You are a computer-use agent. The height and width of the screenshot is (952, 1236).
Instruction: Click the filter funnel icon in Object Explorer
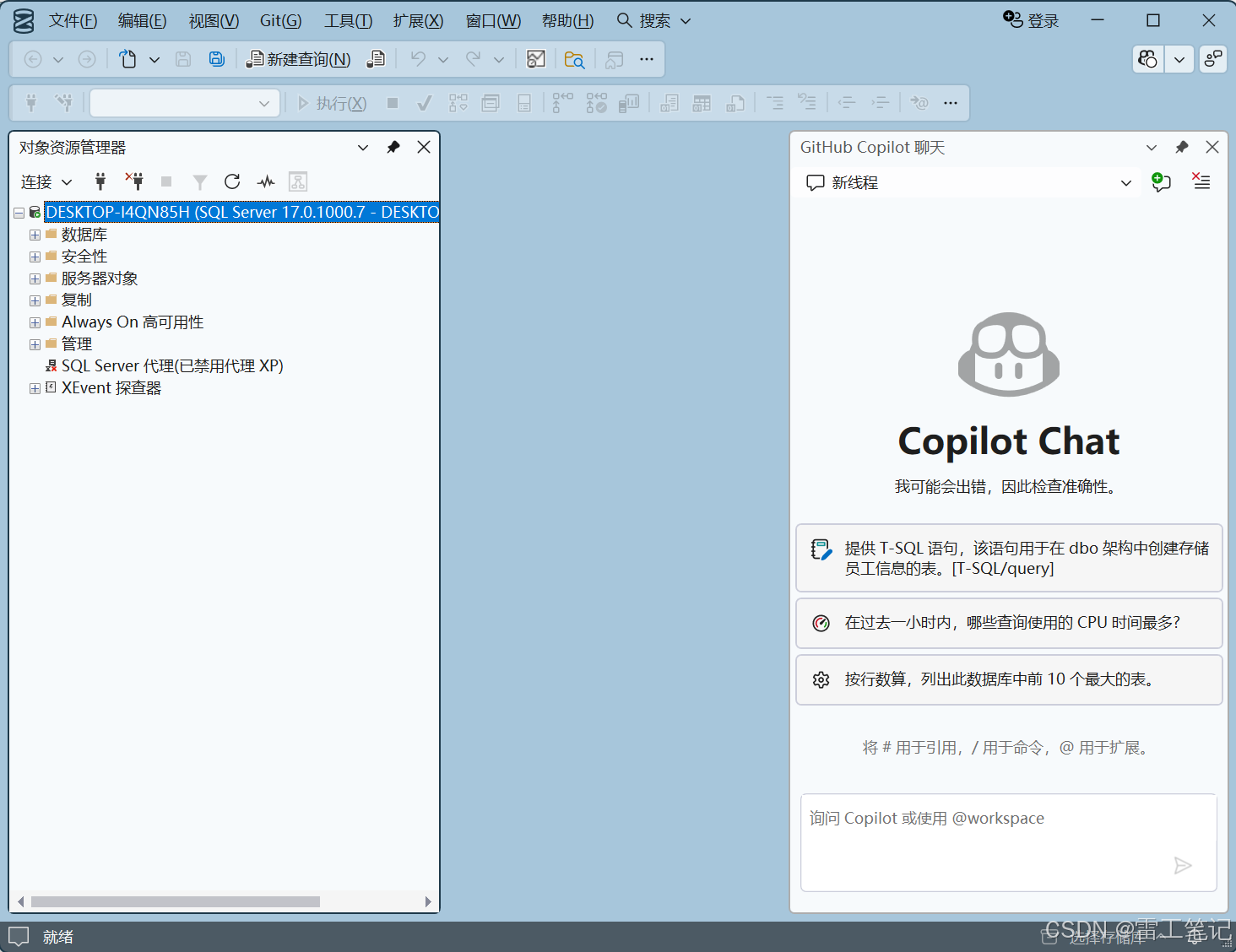(x=200, y=181)
